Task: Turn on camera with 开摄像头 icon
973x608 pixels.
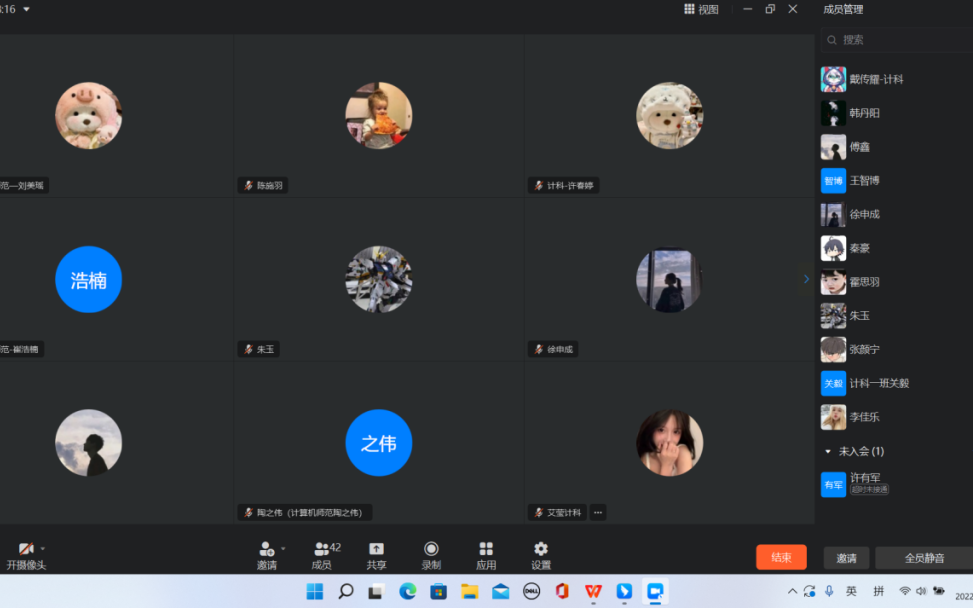Action: coord(26,549)
